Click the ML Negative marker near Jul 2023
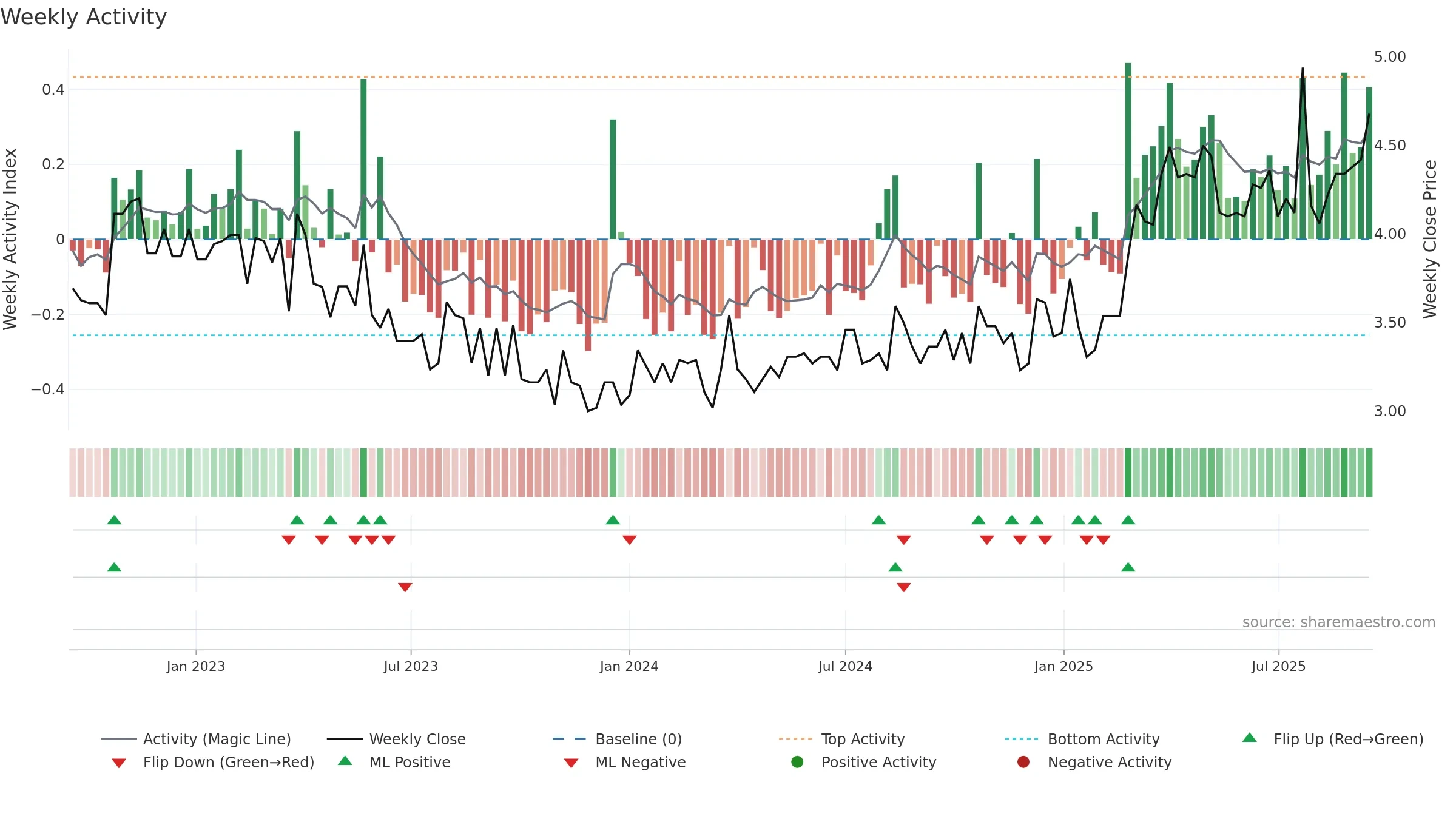Viewport: 1456px width, 819px height. [405, 587]
